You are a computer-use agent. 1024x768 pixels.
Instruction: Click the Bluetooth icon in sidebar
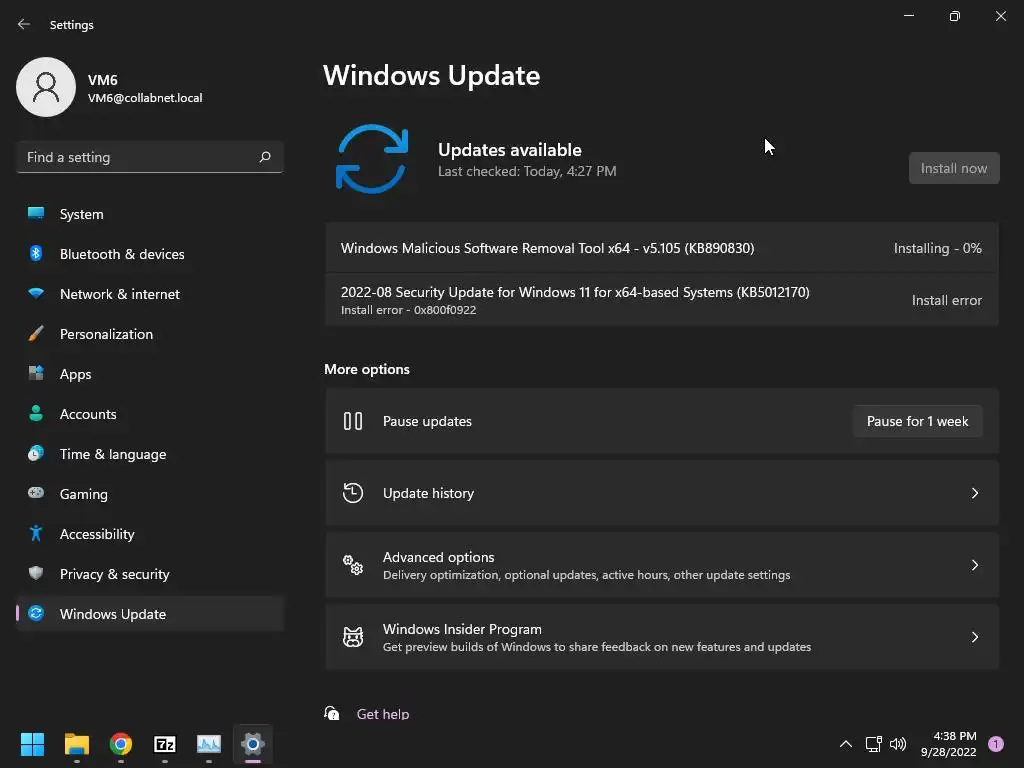(x=36, y=253)
